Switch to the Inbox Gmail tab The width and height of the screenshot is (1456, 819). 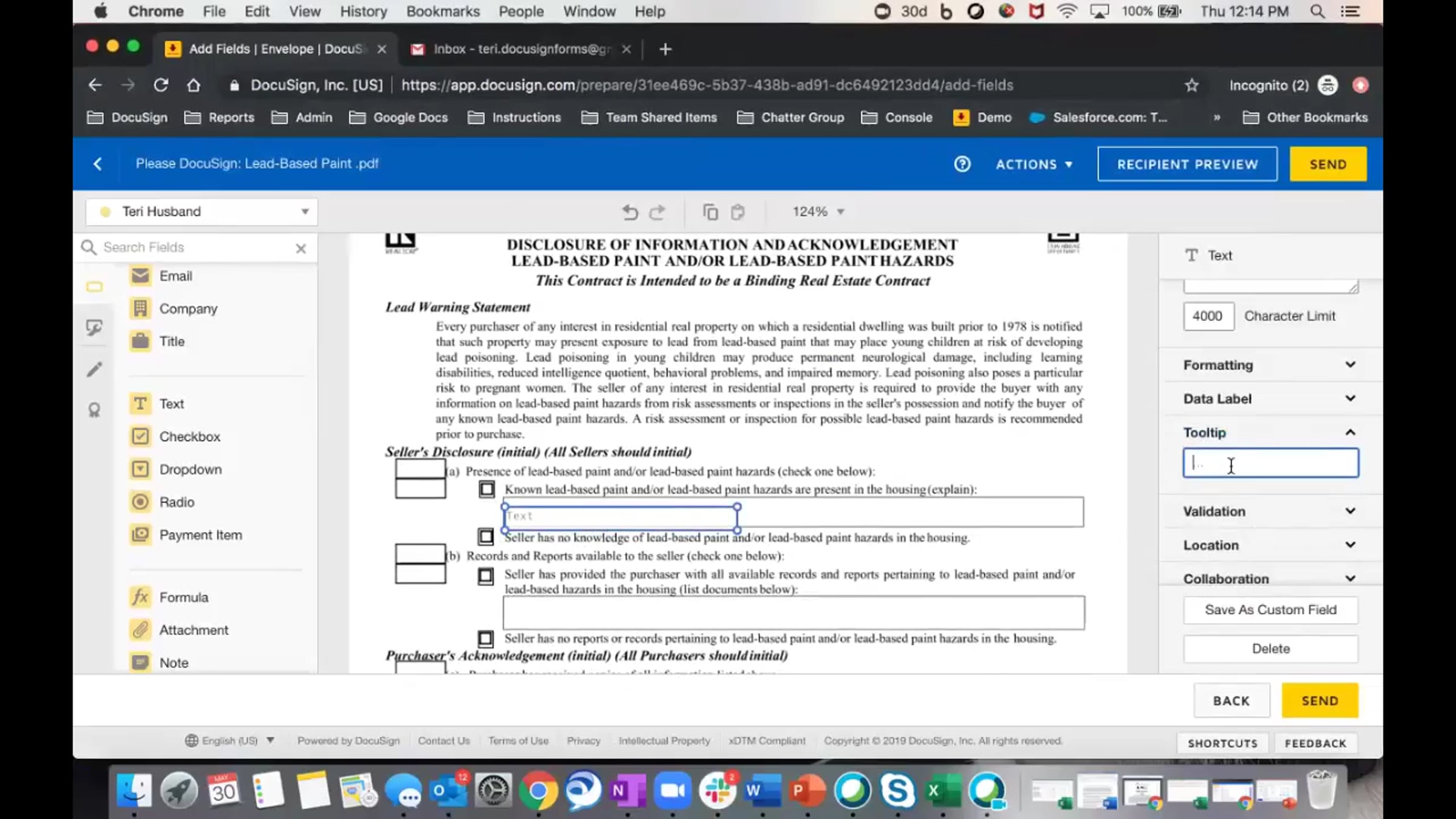[x=521, y=49]
